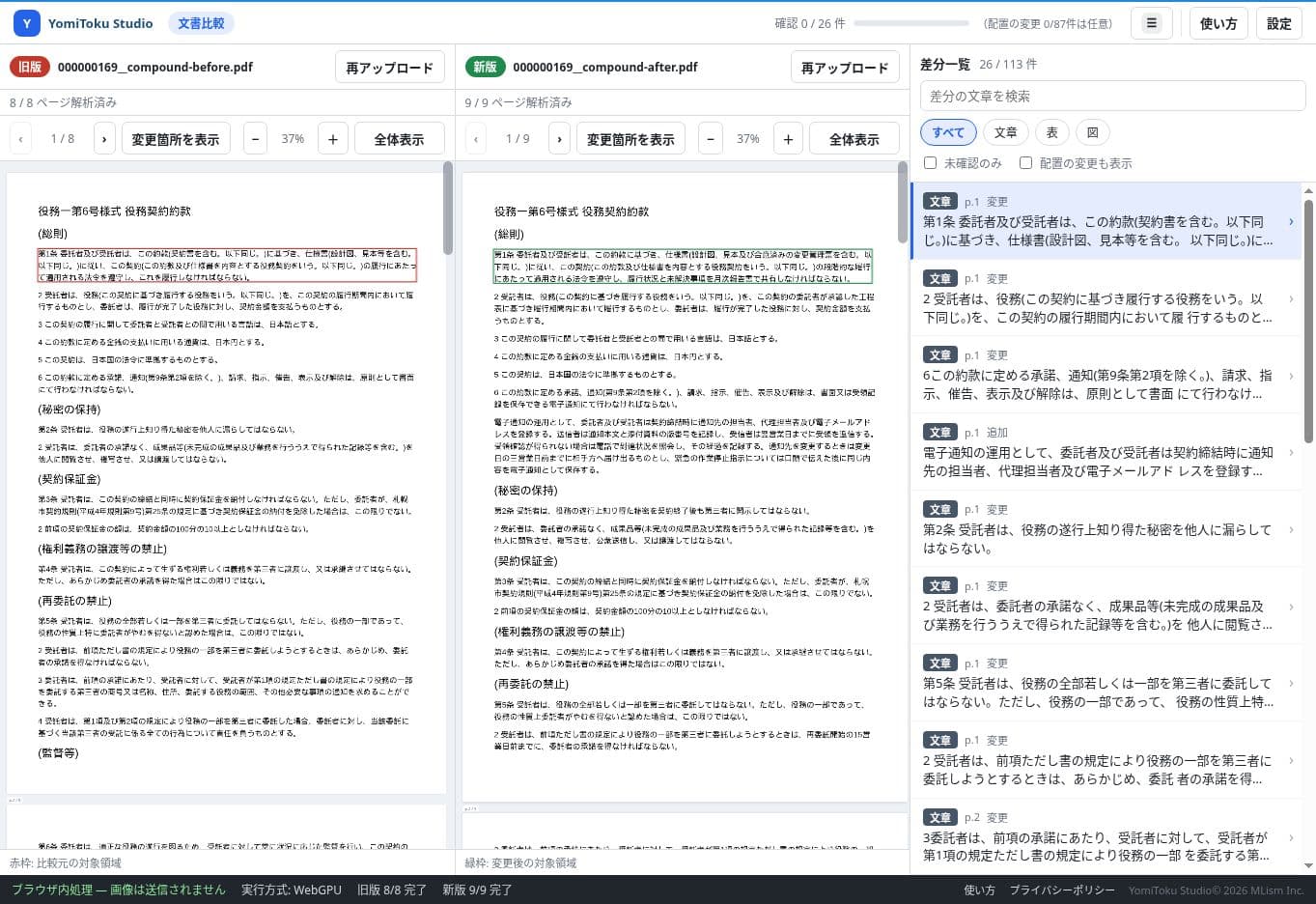The image size is (1316, 904).
Task: Fit the new document with 全体表示
Action: pos(854,139)
